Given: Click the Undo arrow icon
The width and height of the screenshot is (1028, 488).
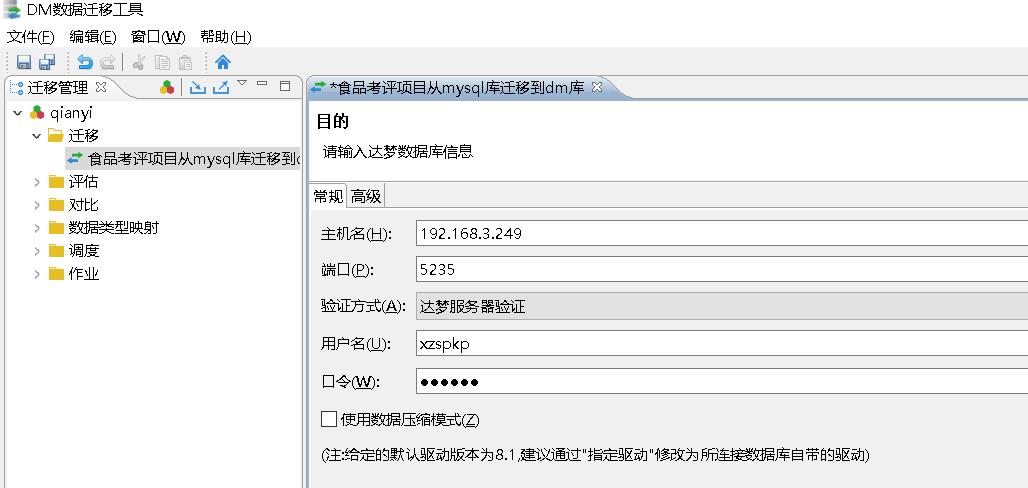Looking at the screenshot, I should [x=85, y=62].
